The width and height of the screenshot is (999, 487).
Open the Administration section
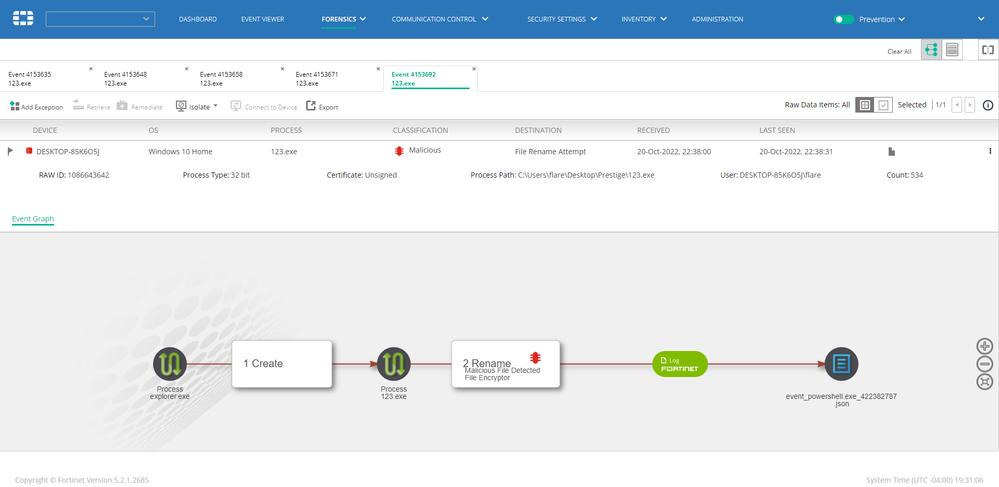click(x=717, y=19)
